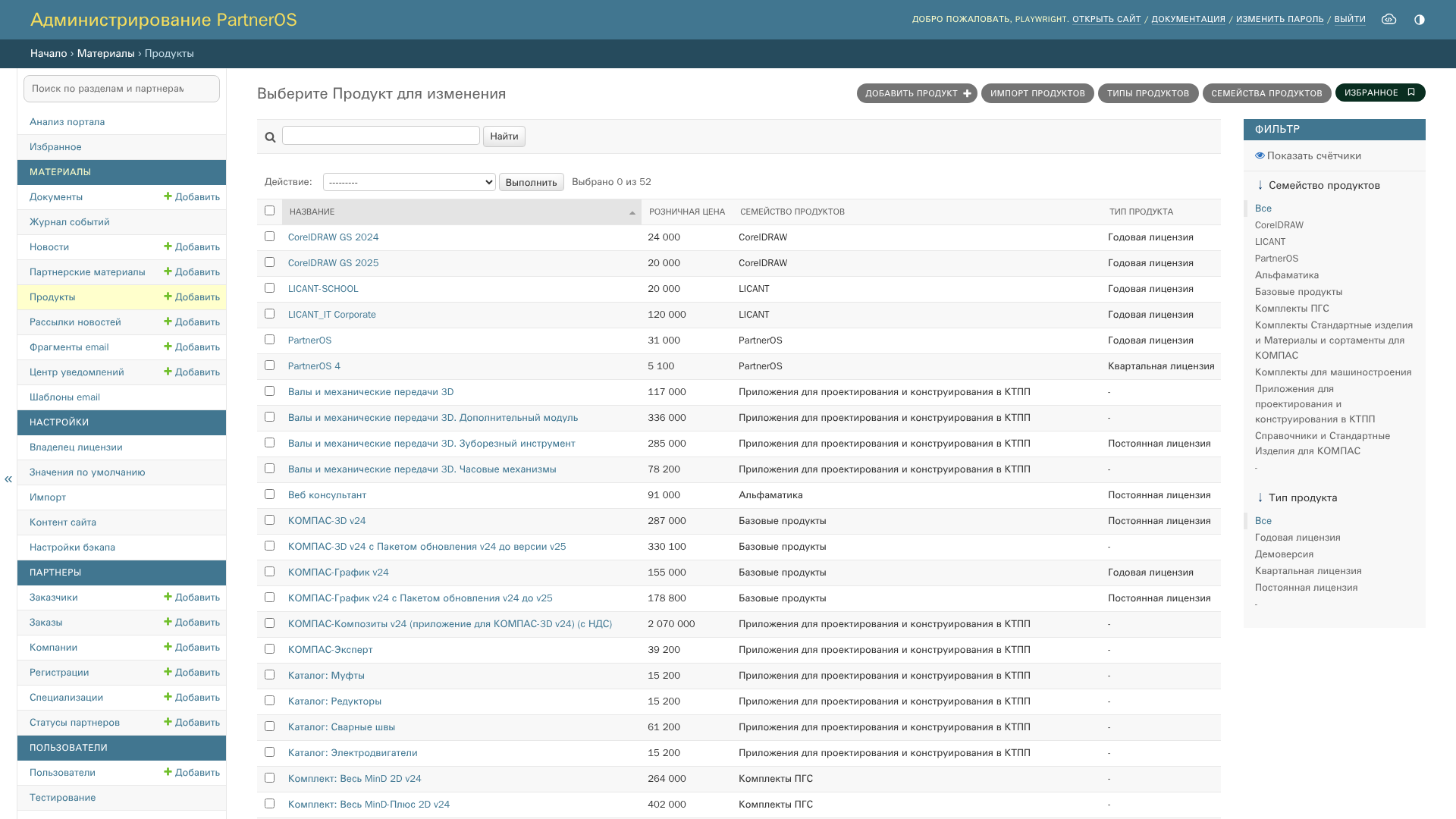Screen dimensions: 1456x819
Task: Click the Добавить продукт button
Action: point(917,93)
